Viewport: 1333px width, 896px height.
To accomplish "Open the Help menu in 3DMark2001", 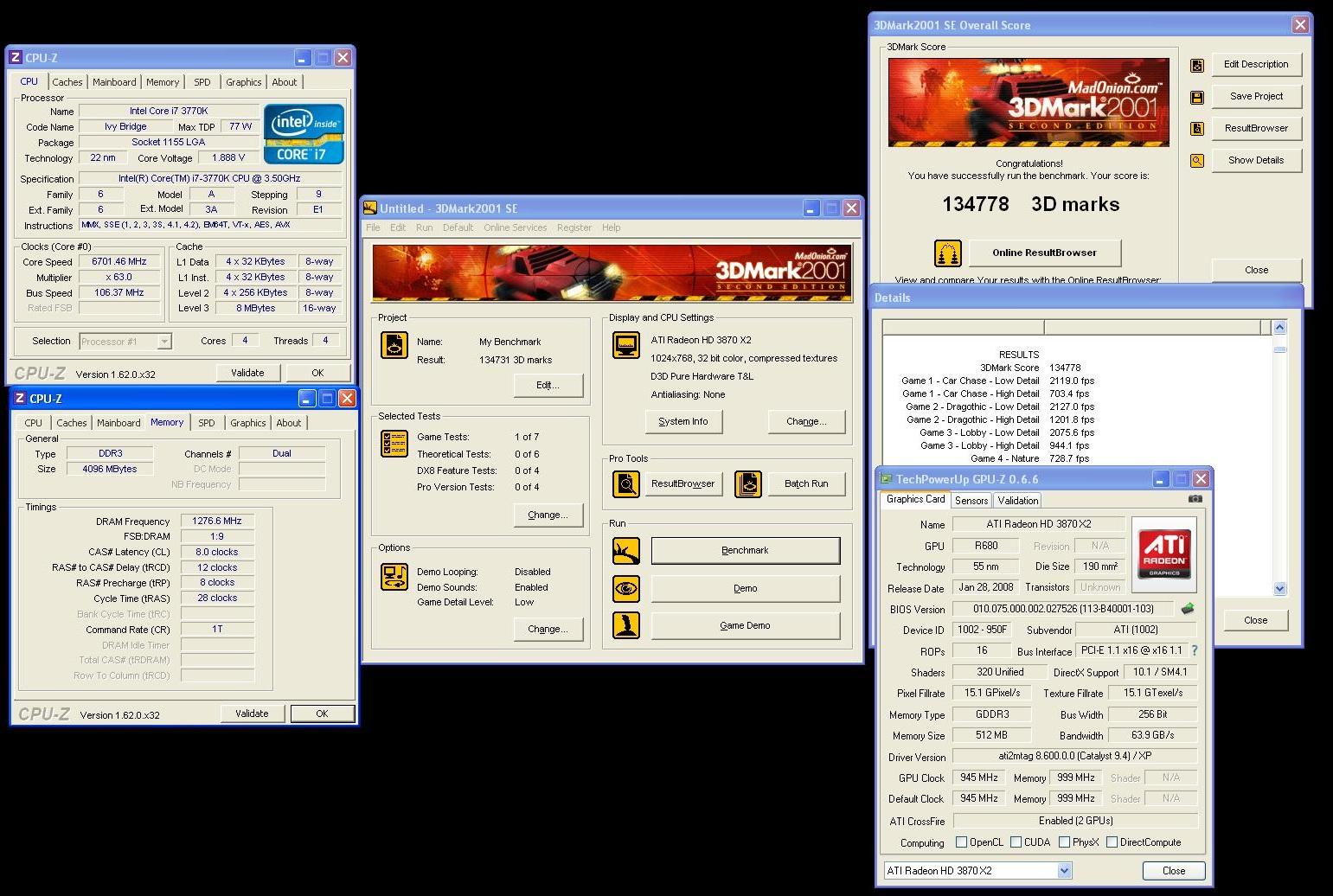I will click(611, 227).
